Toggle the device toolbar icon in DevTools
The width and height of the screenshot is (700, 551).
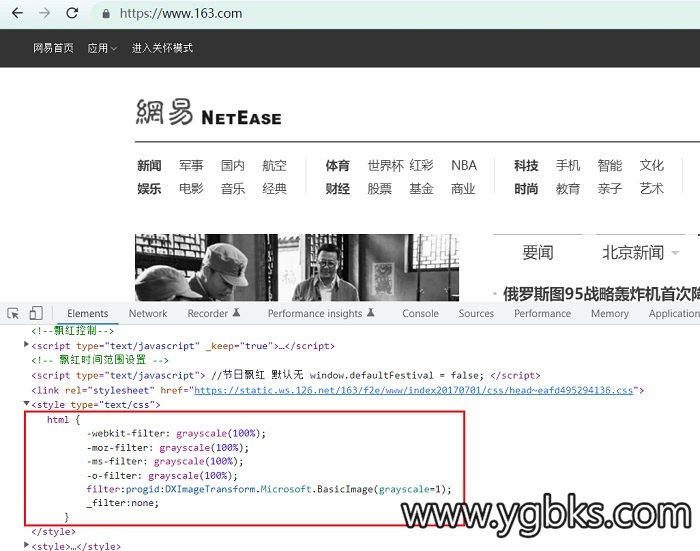[36, 313]
